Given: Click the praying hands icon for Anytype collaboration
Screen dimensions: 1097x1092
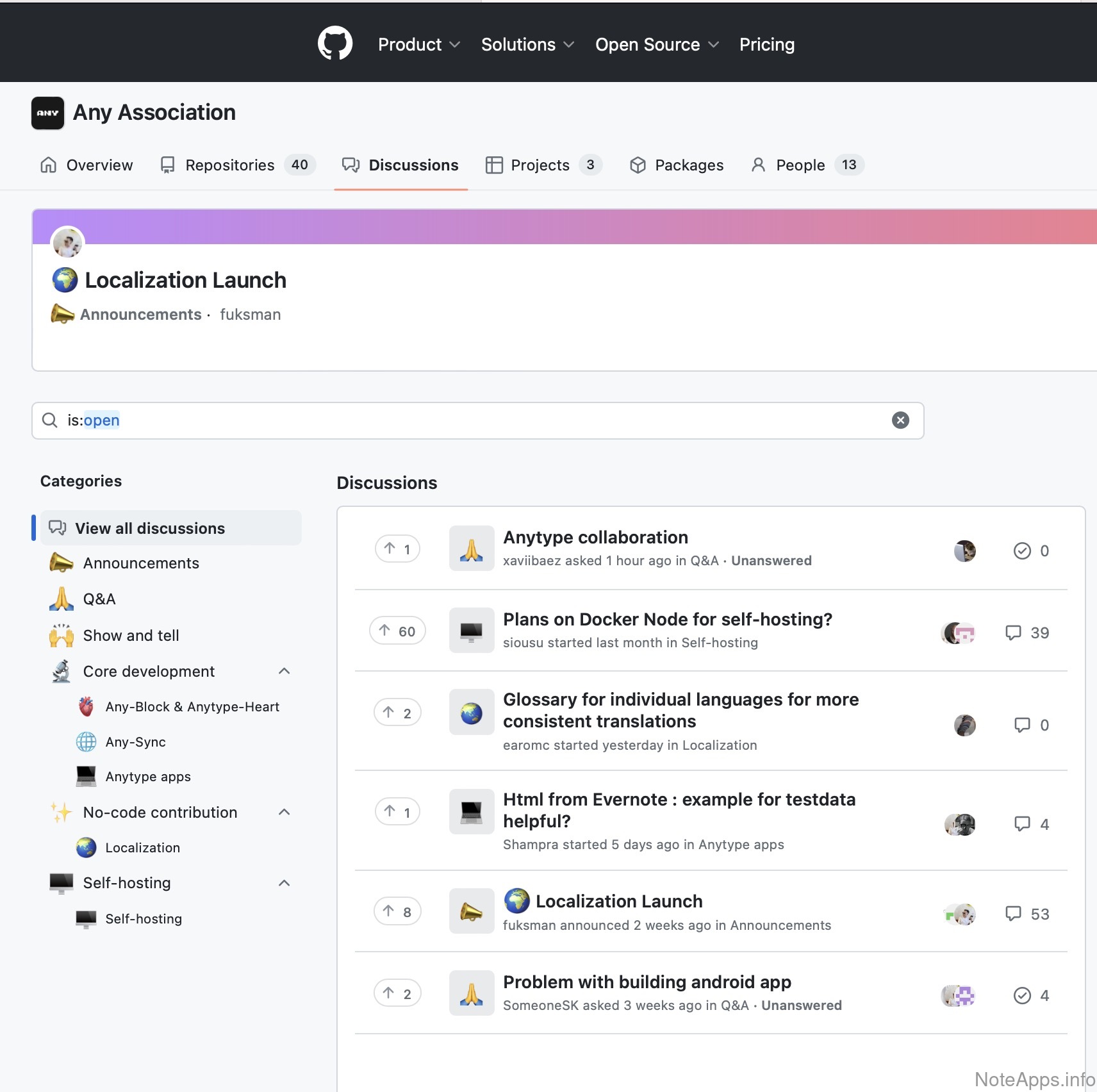Looking at the screenshot, I should 471,549.
